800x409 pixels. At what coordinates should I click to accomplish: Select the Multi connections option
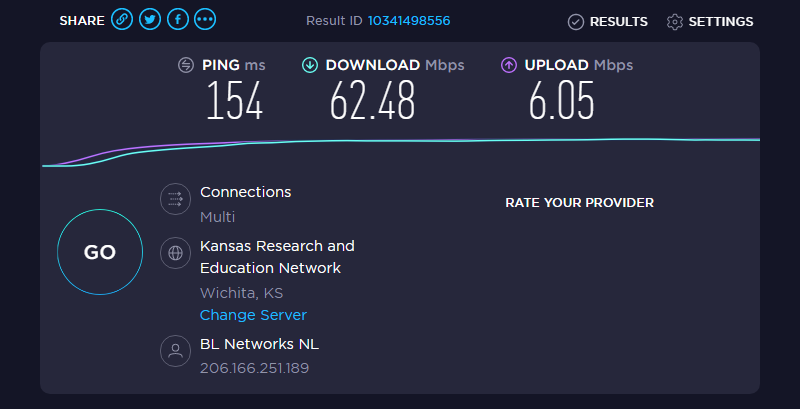coord(217,217)
